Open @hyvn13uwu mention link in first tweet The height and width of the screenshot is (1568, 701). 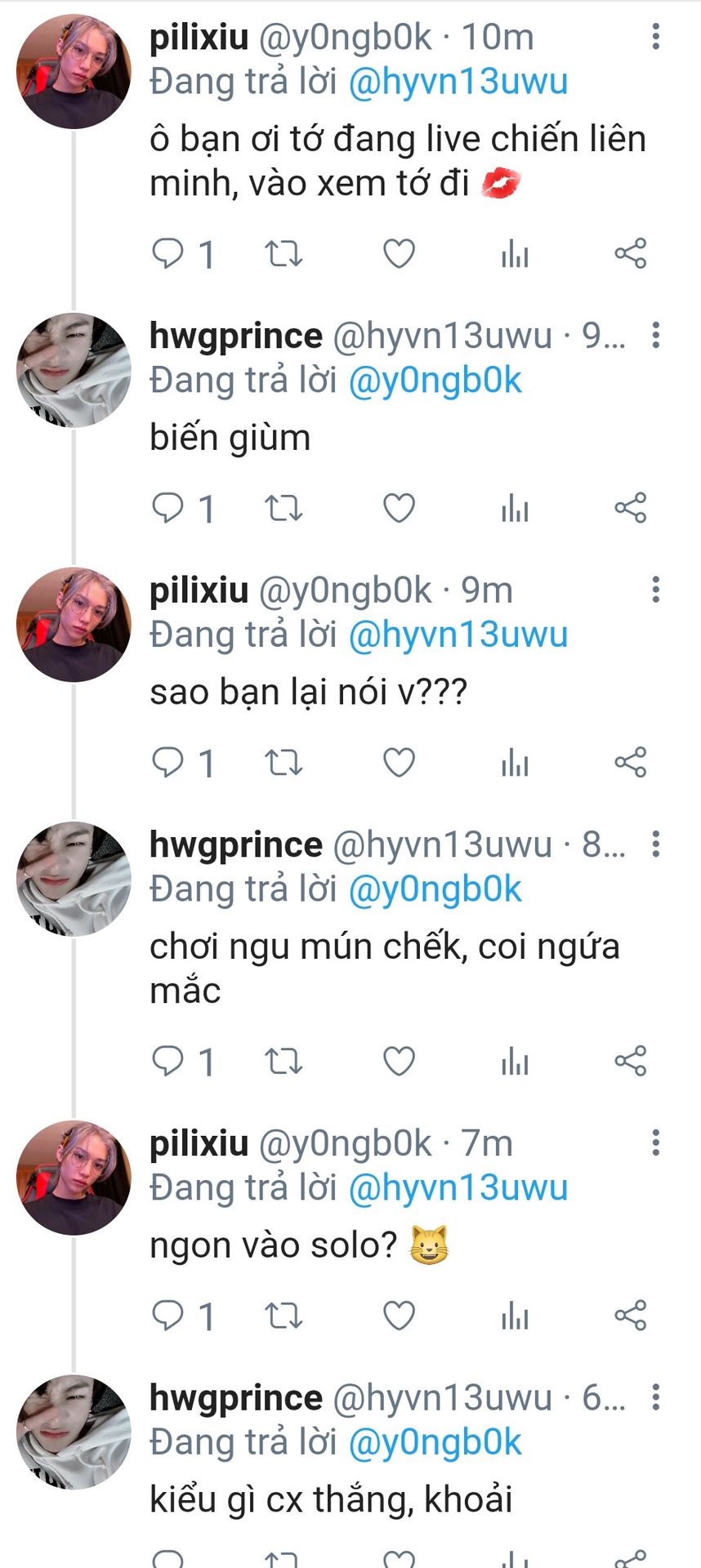coord(458,82)
